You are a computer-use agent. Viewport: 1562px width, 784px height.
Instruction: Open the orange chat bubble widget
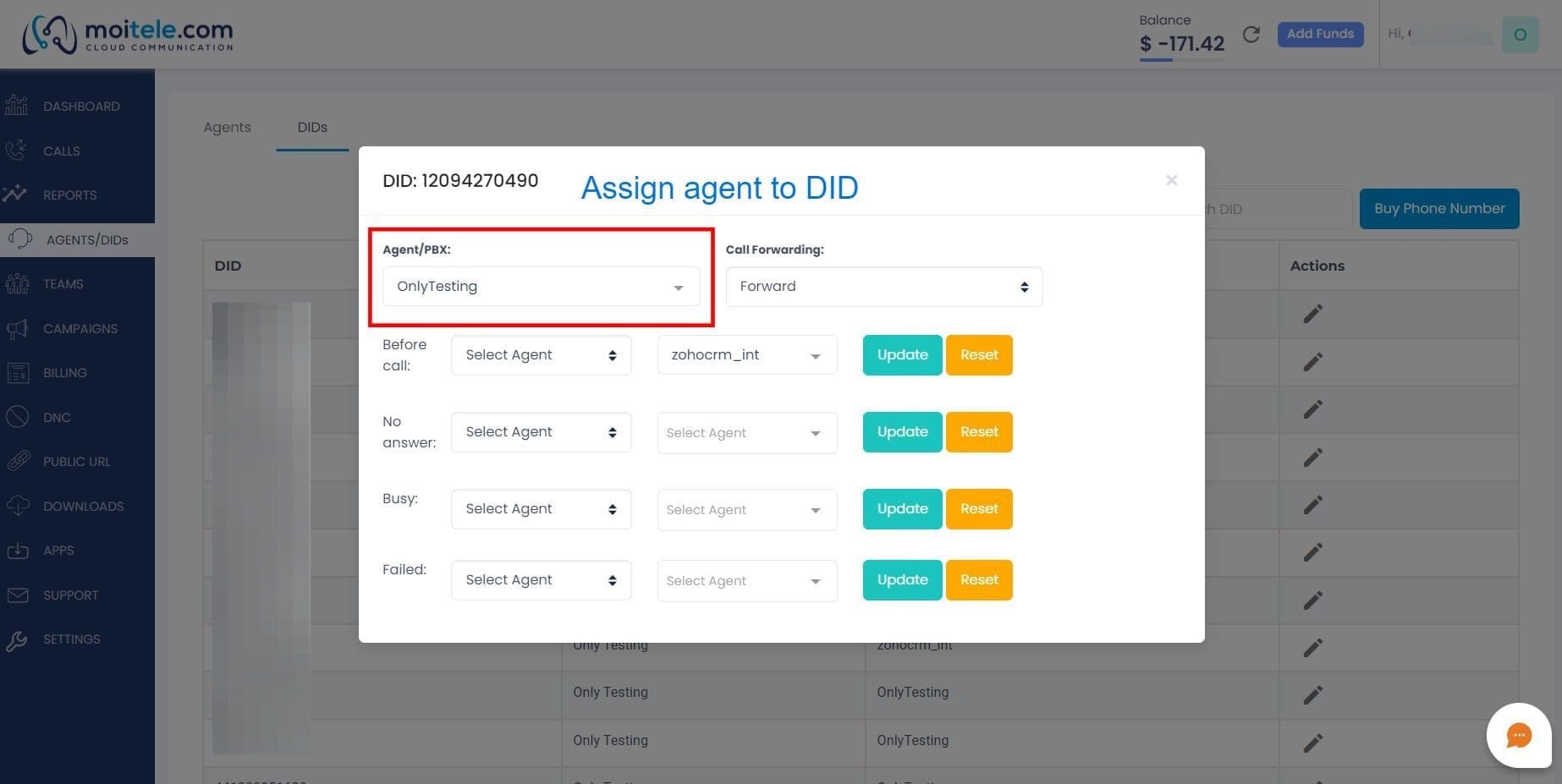click(1519, 735)
